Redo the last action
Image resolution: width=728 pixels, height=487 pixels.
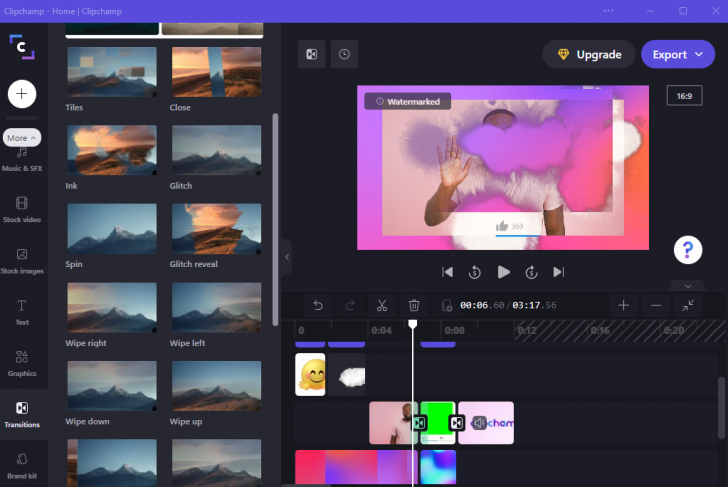tap(350, 305)
